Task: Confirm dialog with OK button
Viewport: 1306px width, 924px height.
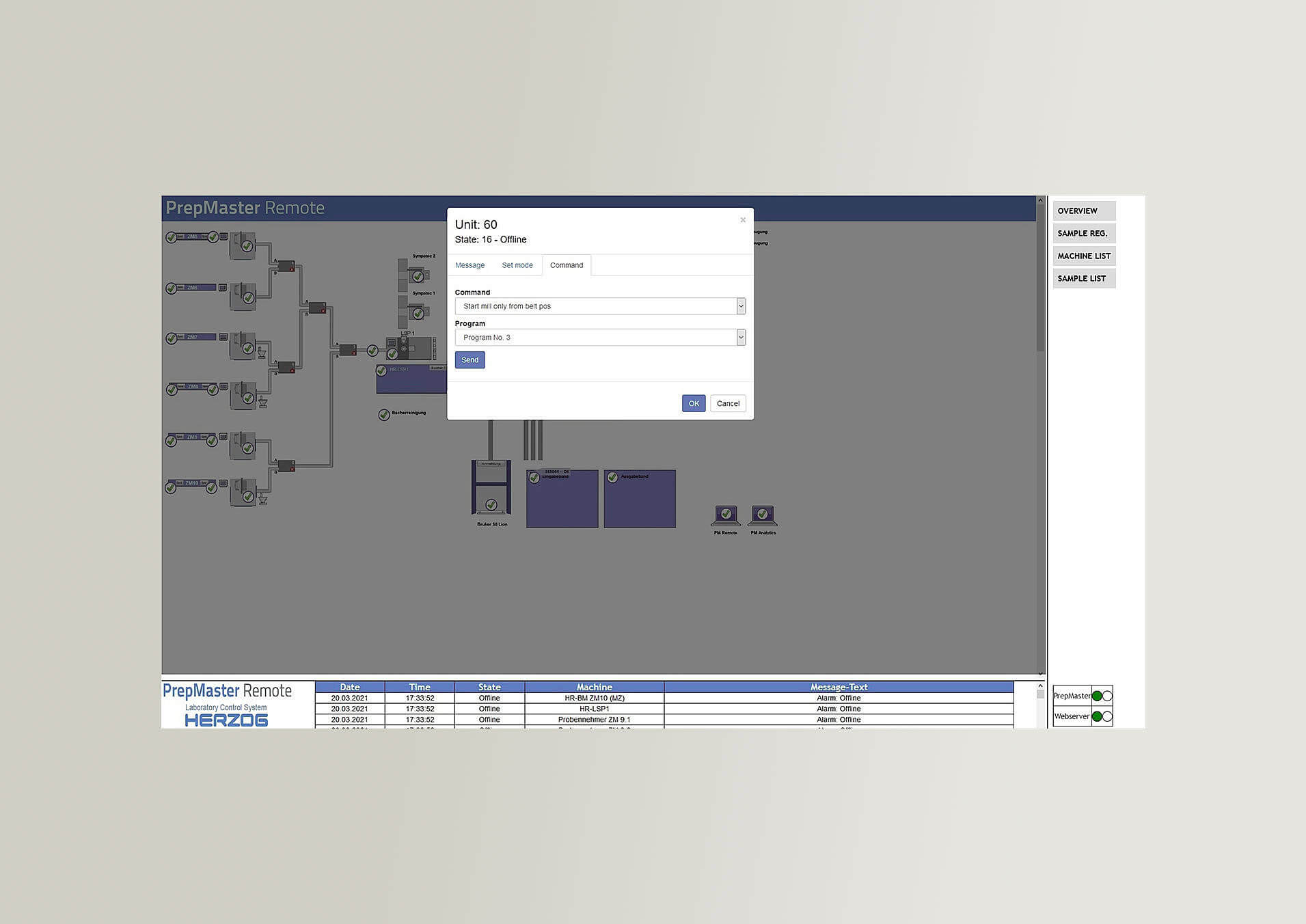Action: (x=694, y=403)
